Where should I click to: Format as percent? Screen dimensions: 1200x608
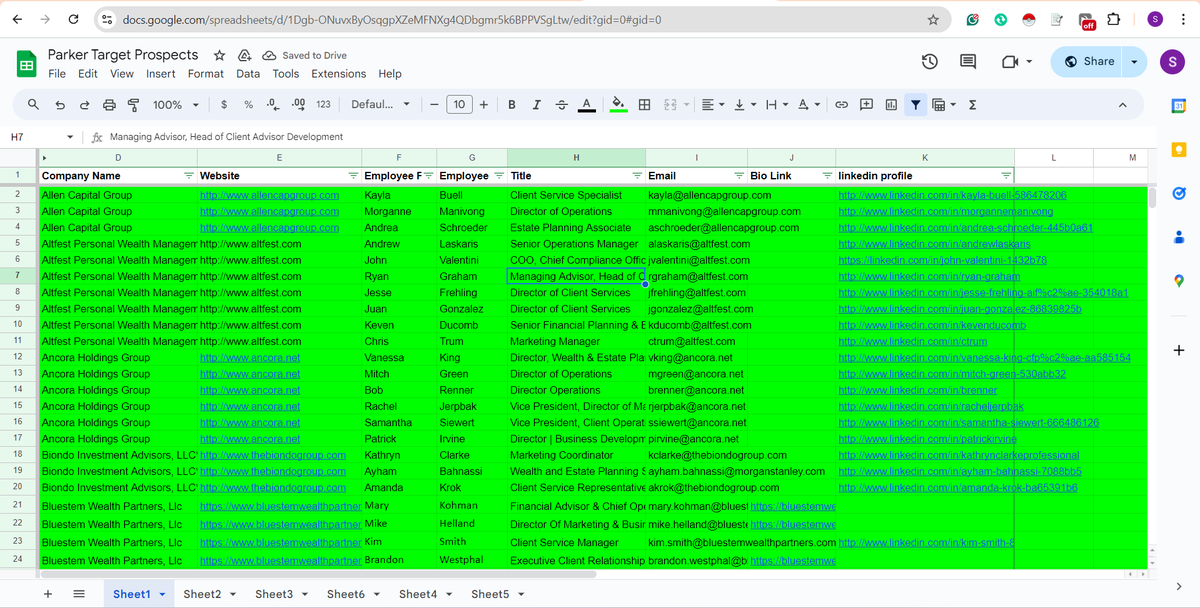pos(248,104)
